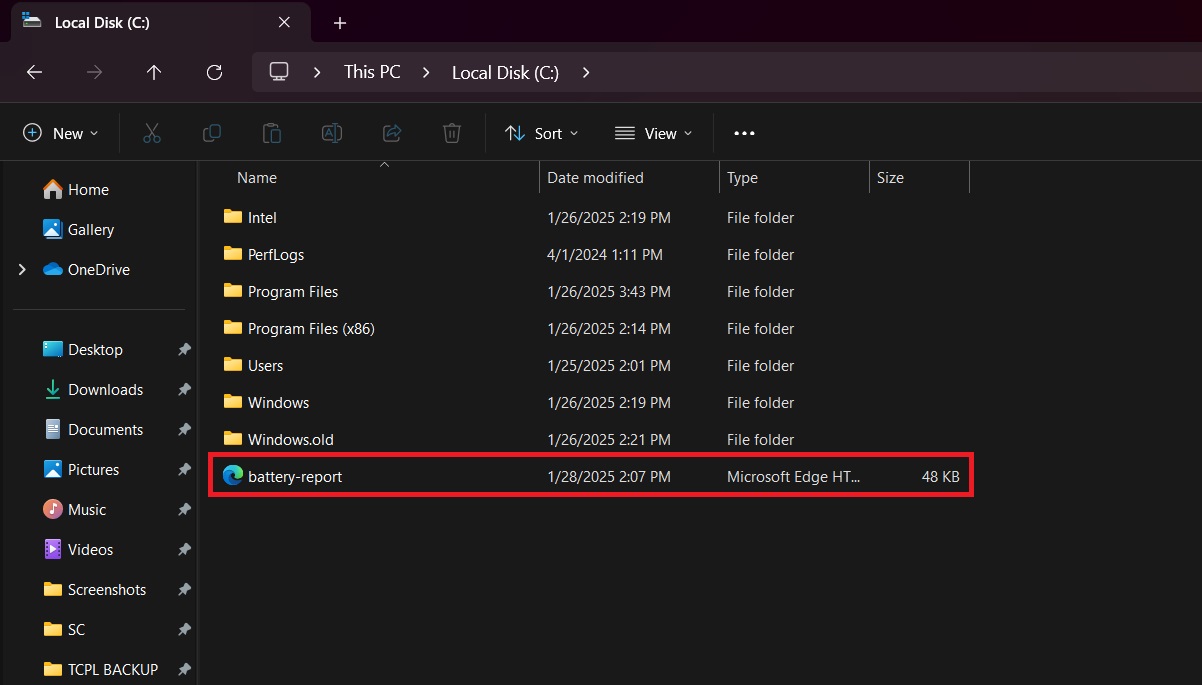Viewport: 1202px width, 685px height.
Task: Select the Rename icon
Action: point(332,132)
